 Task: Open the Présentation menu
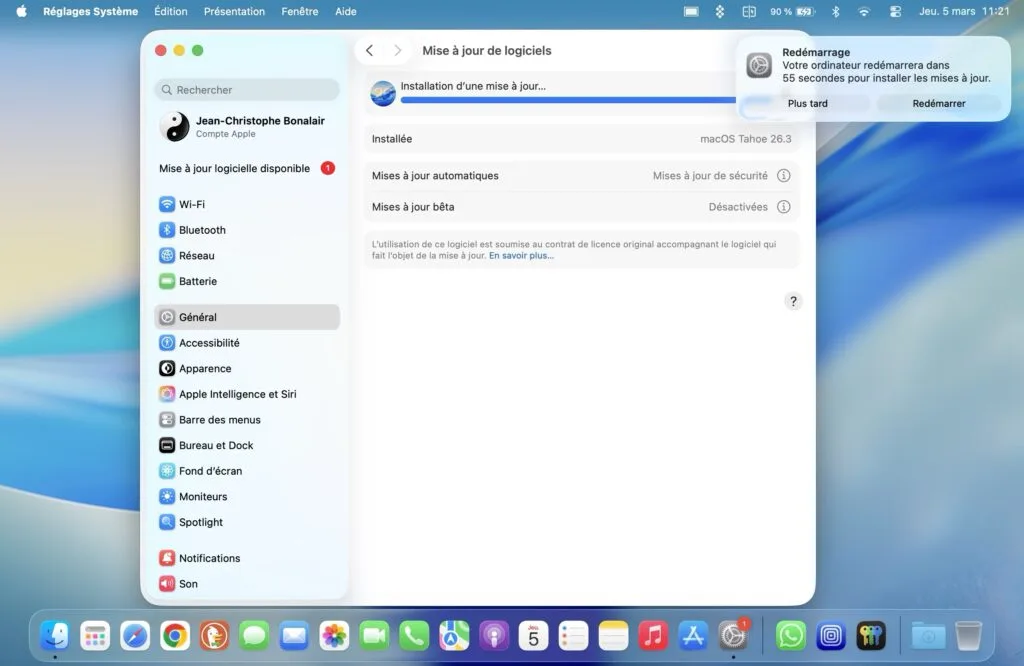[234, 11]
